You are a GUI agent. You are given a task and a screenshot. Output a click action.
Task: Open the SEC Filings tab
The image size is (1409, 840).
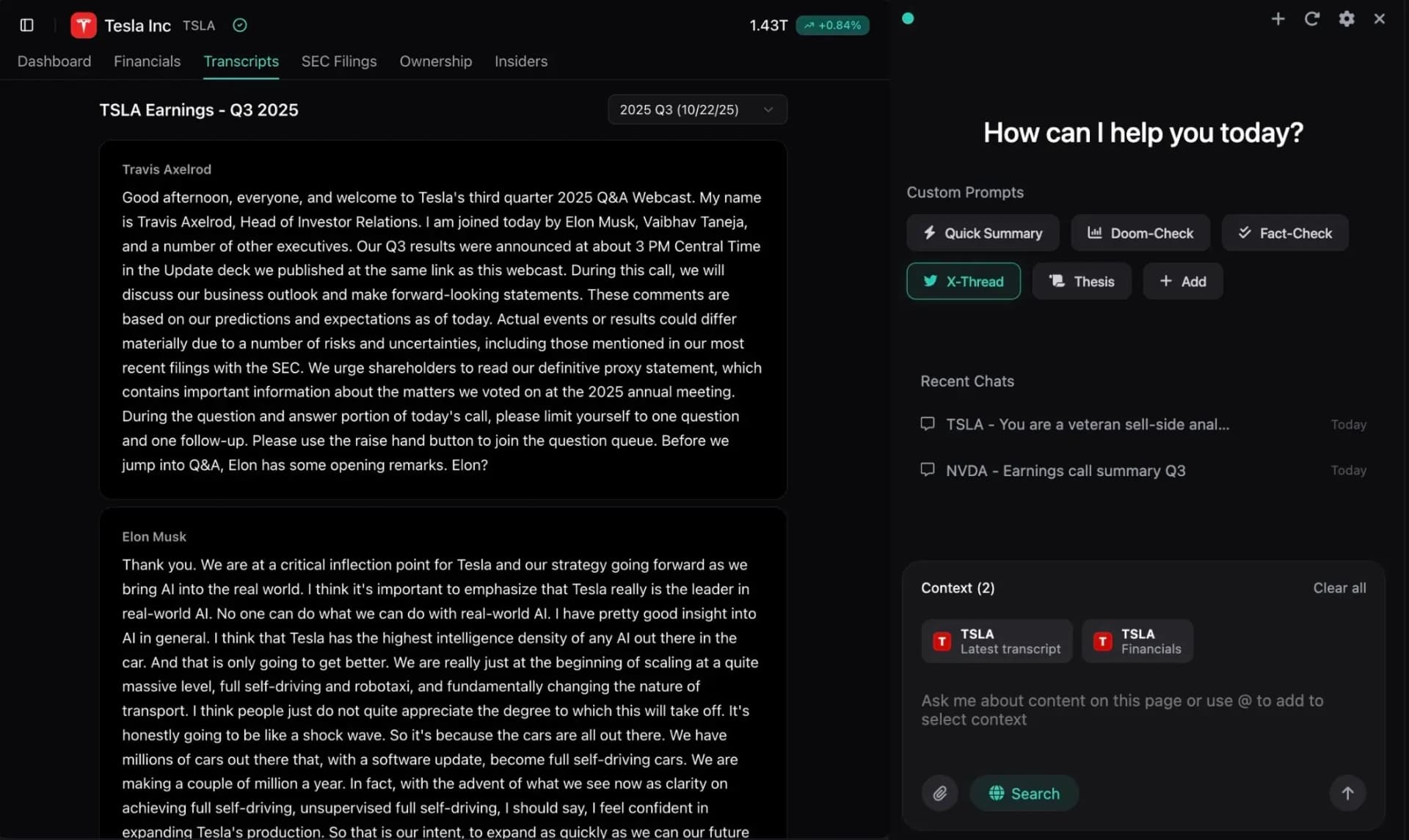(x=338, y=62)
